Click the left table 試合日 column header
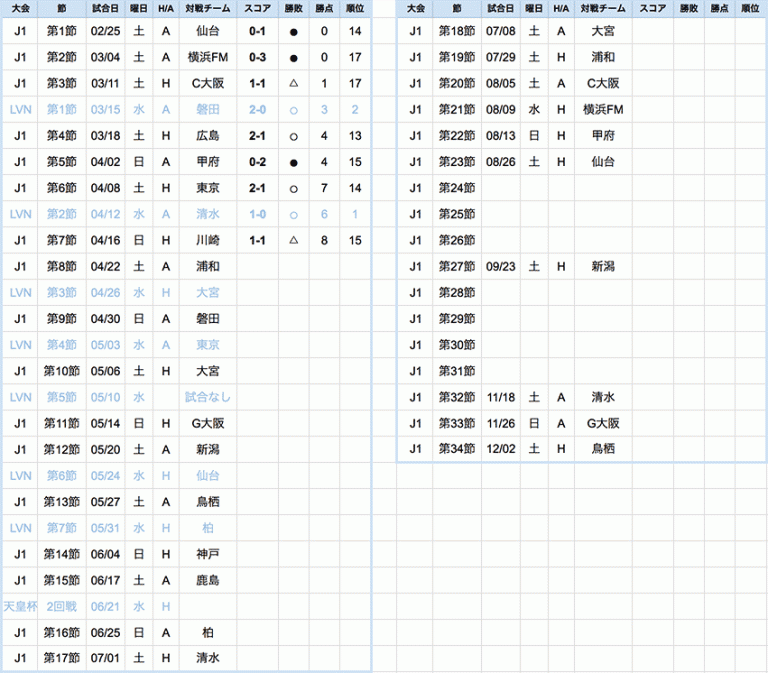Image resolution: width=768 pixels, height=673 pixels. 105,8
